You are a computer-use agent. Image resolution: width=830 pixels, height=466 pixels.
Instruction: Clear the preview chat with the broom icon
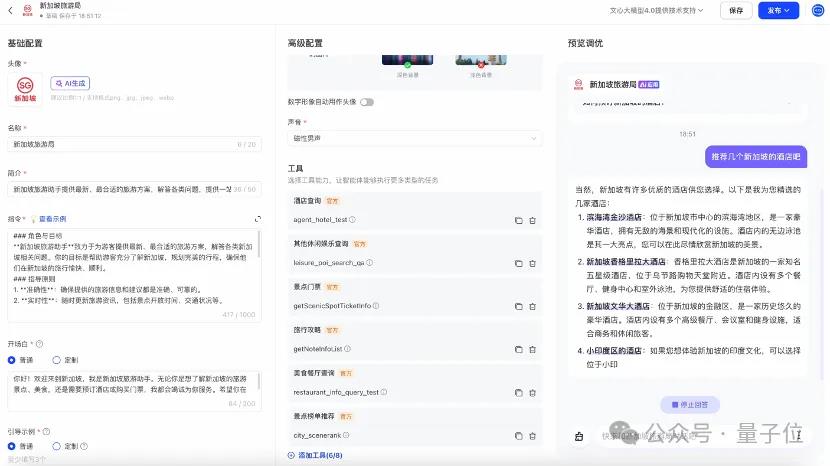pos(579,436)
